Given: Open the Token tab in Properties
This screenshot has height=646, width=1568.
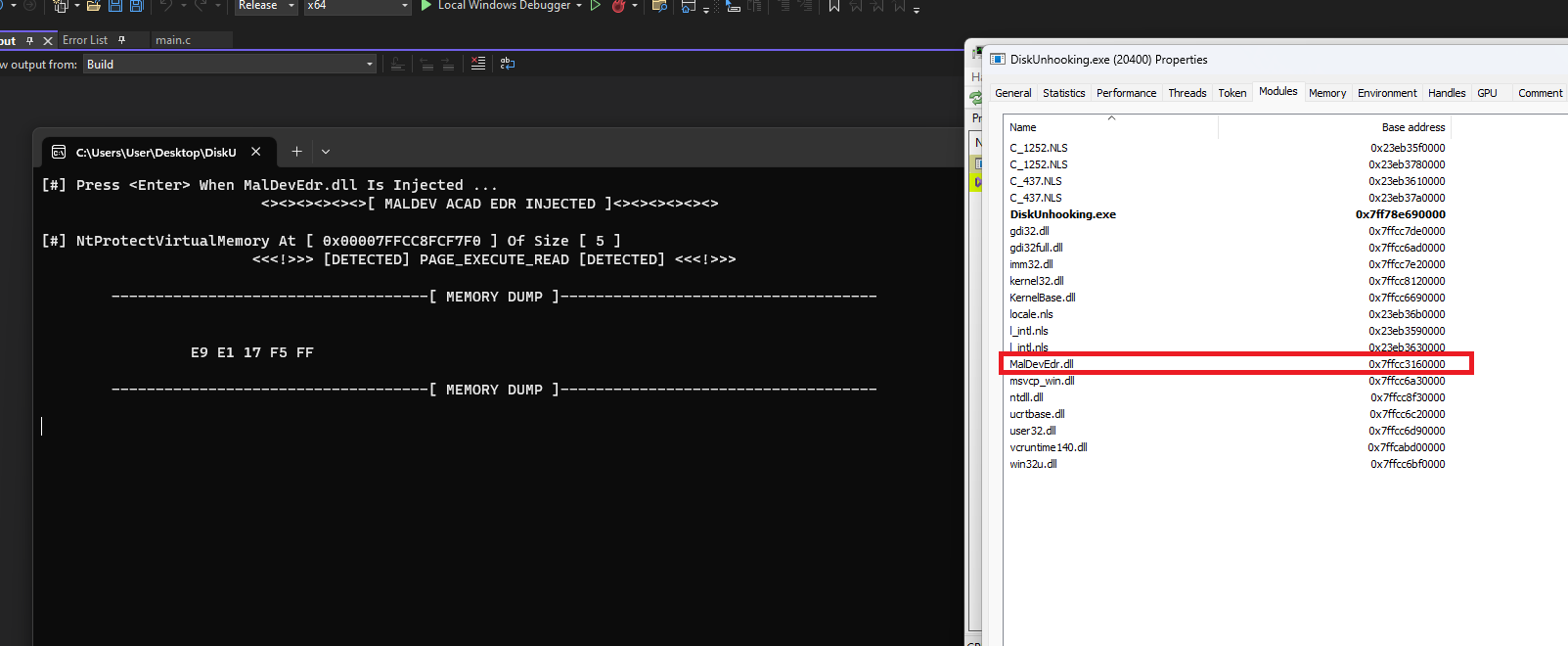Looking at the screenshot, I should coord(1232,93).
